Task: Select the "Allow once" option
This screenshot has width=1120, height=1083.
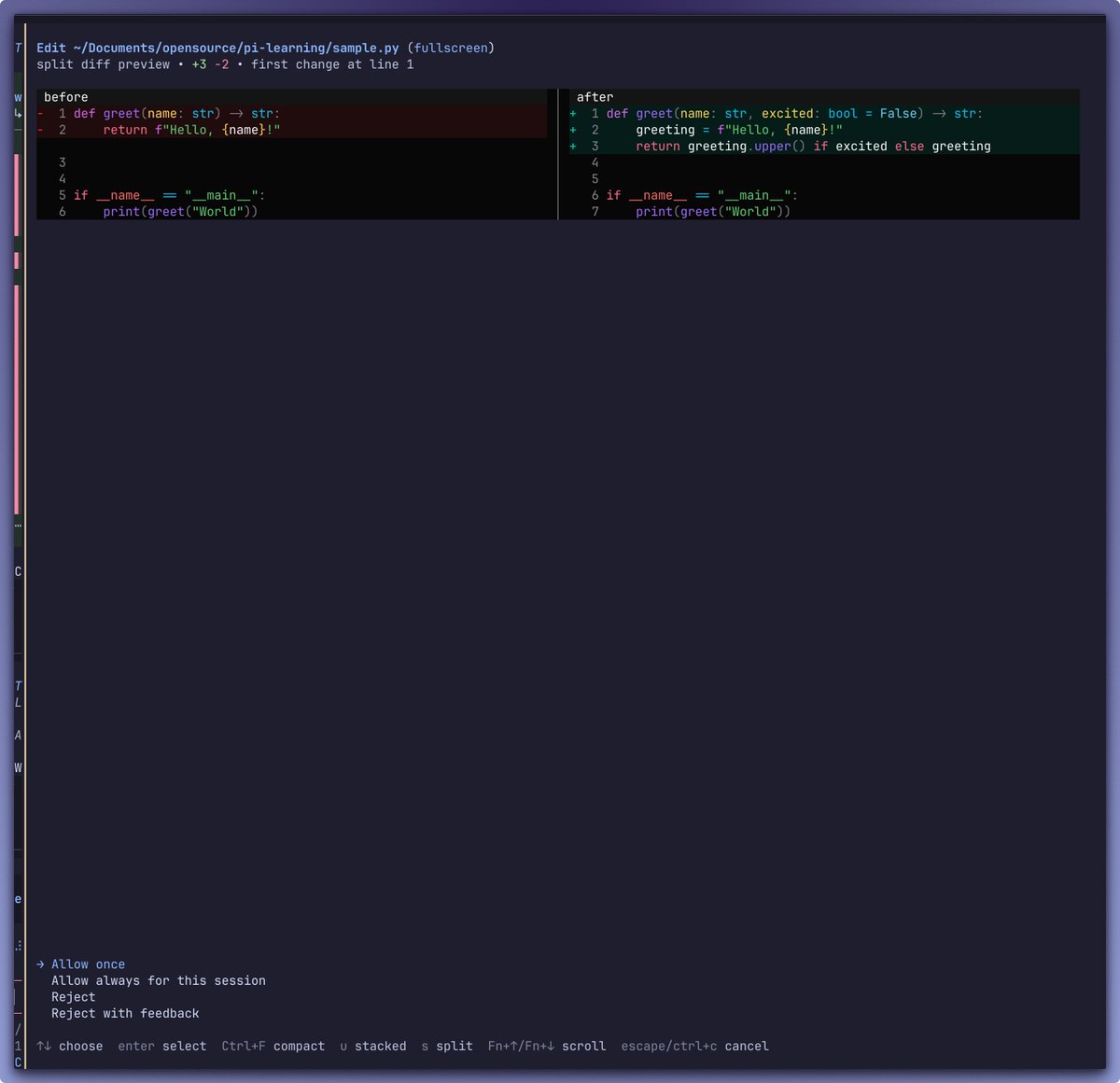Action: pyautogui.click(x=88, y=964)
